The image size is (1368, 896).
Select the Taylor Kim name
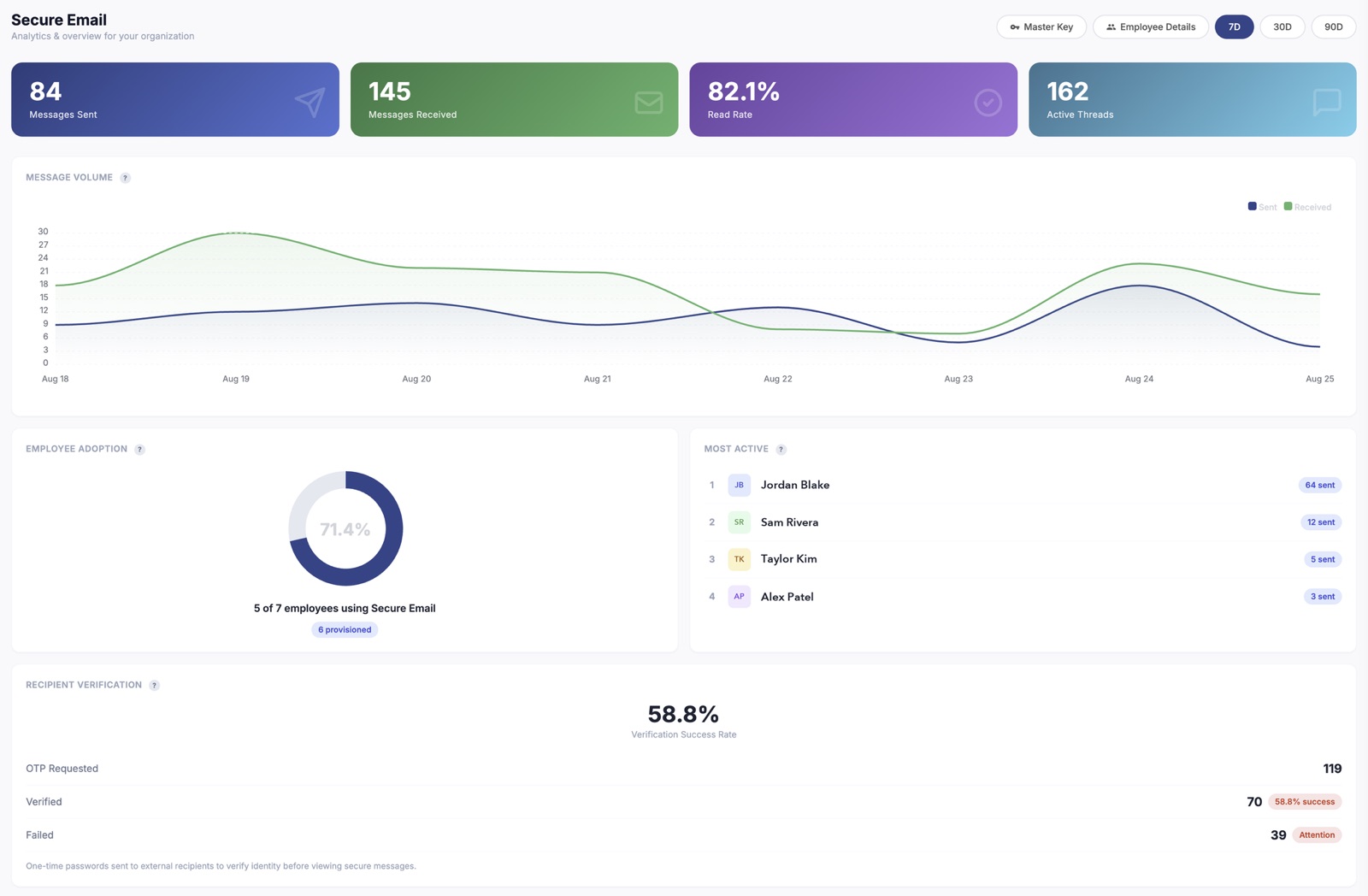788,559
